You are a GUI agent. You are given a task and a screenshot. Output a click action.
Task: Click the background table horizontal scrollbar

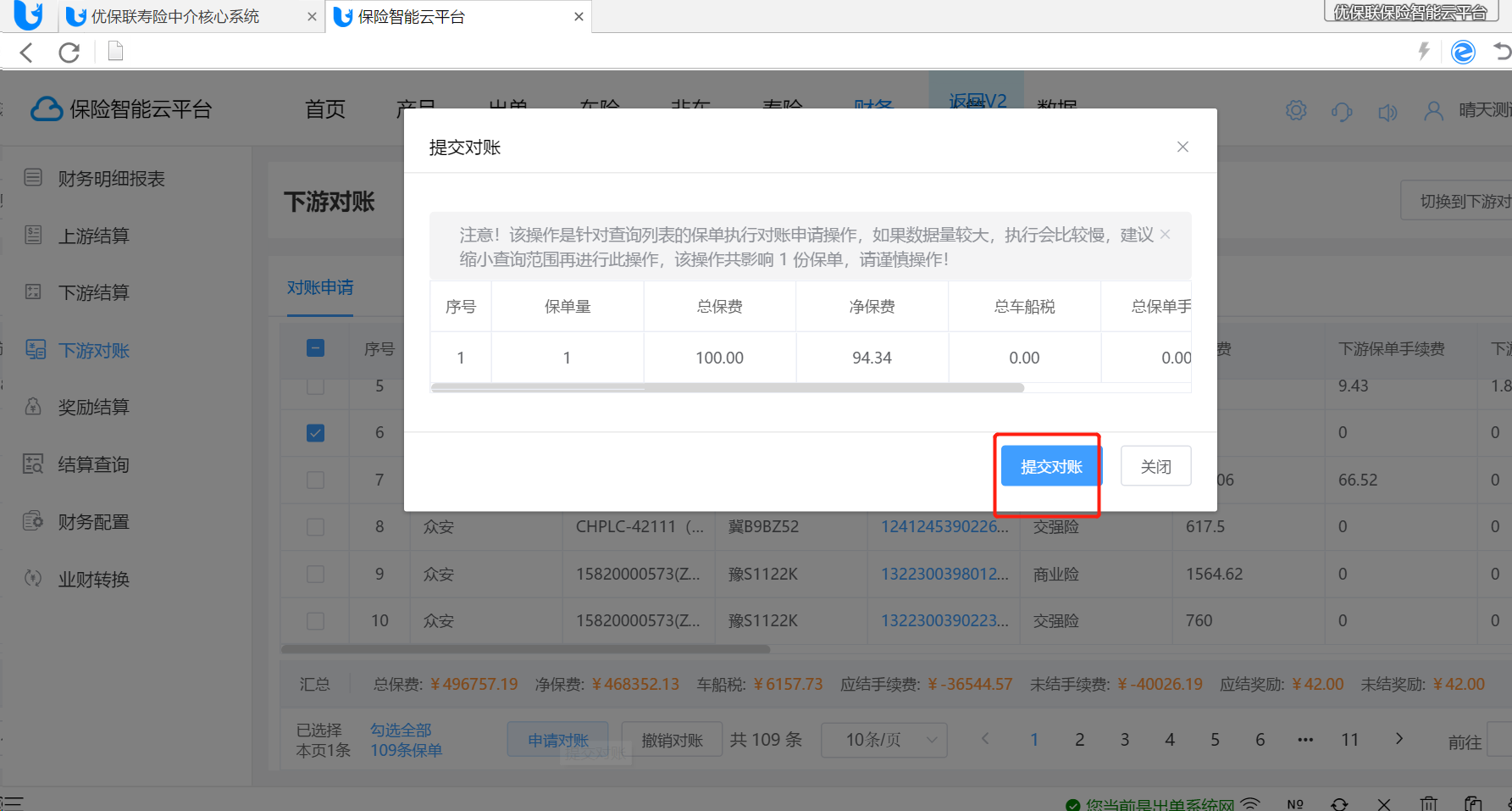coord(525,649)
